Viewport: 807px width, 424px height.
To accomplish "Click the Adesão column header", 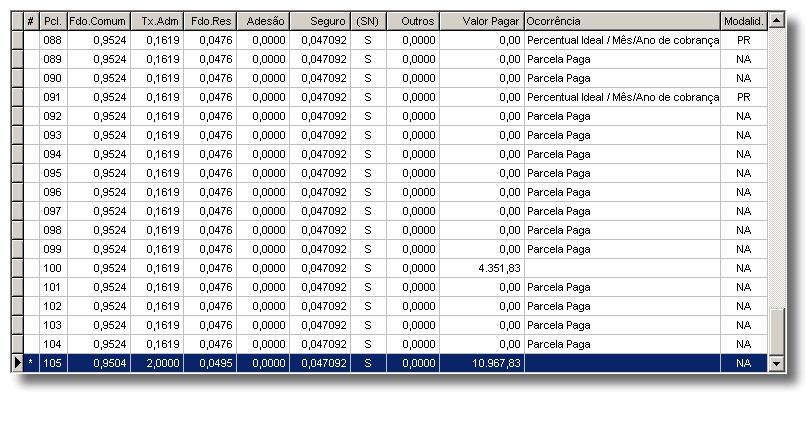I will (263, 21).
